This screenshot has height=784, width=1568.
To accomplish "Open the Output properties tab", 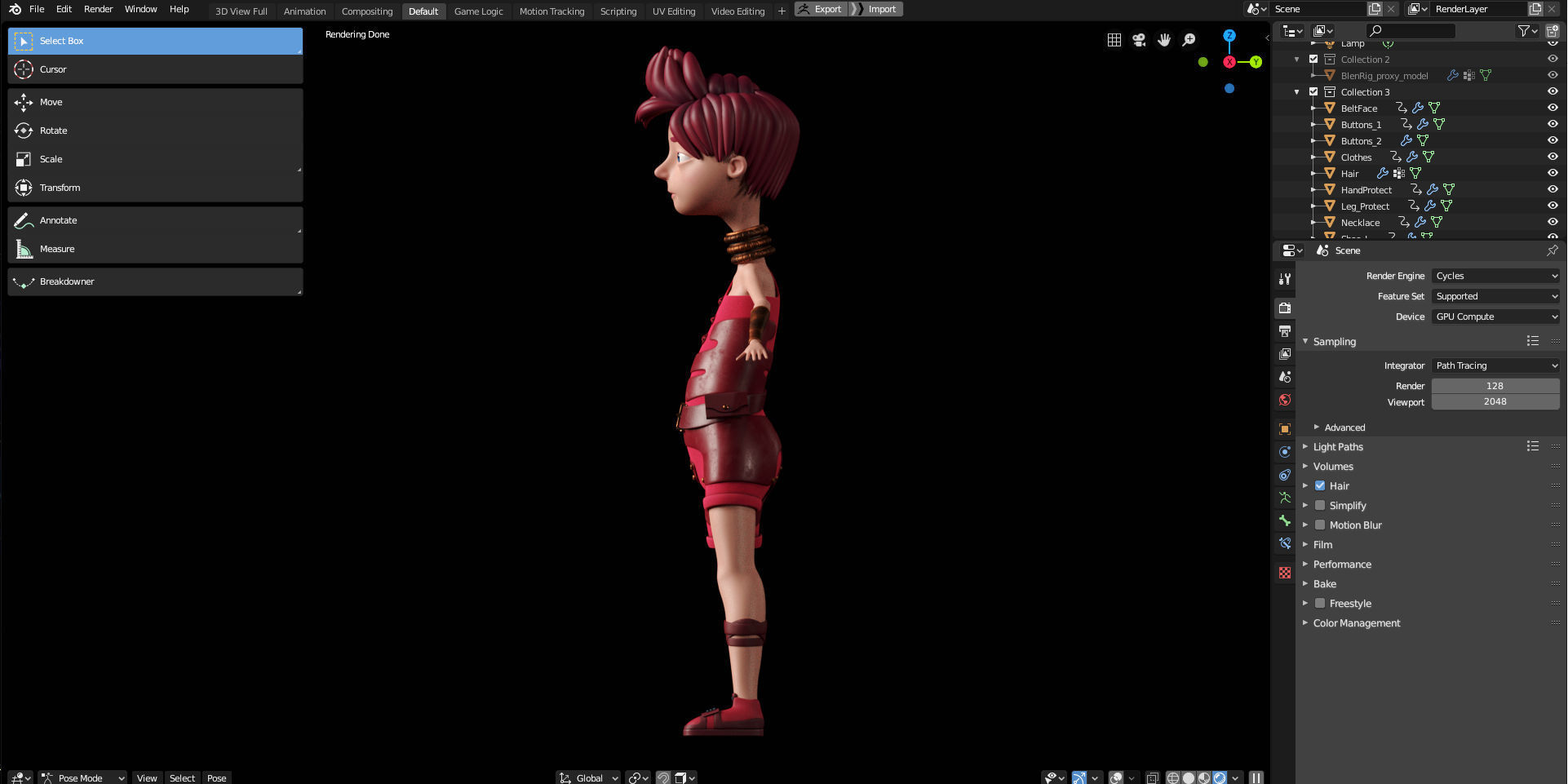I will [1285, 330].
